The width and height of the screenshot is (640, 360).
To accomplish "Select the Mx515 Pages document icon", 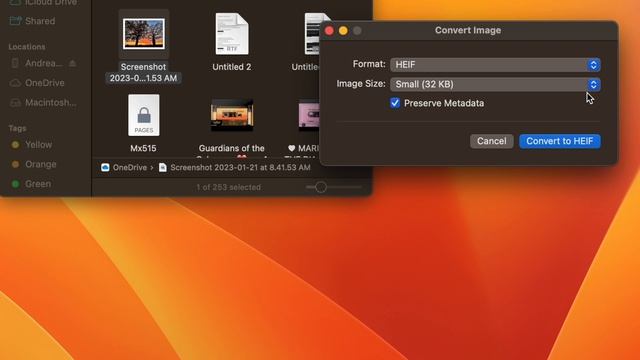I will (x=144, y=115).
